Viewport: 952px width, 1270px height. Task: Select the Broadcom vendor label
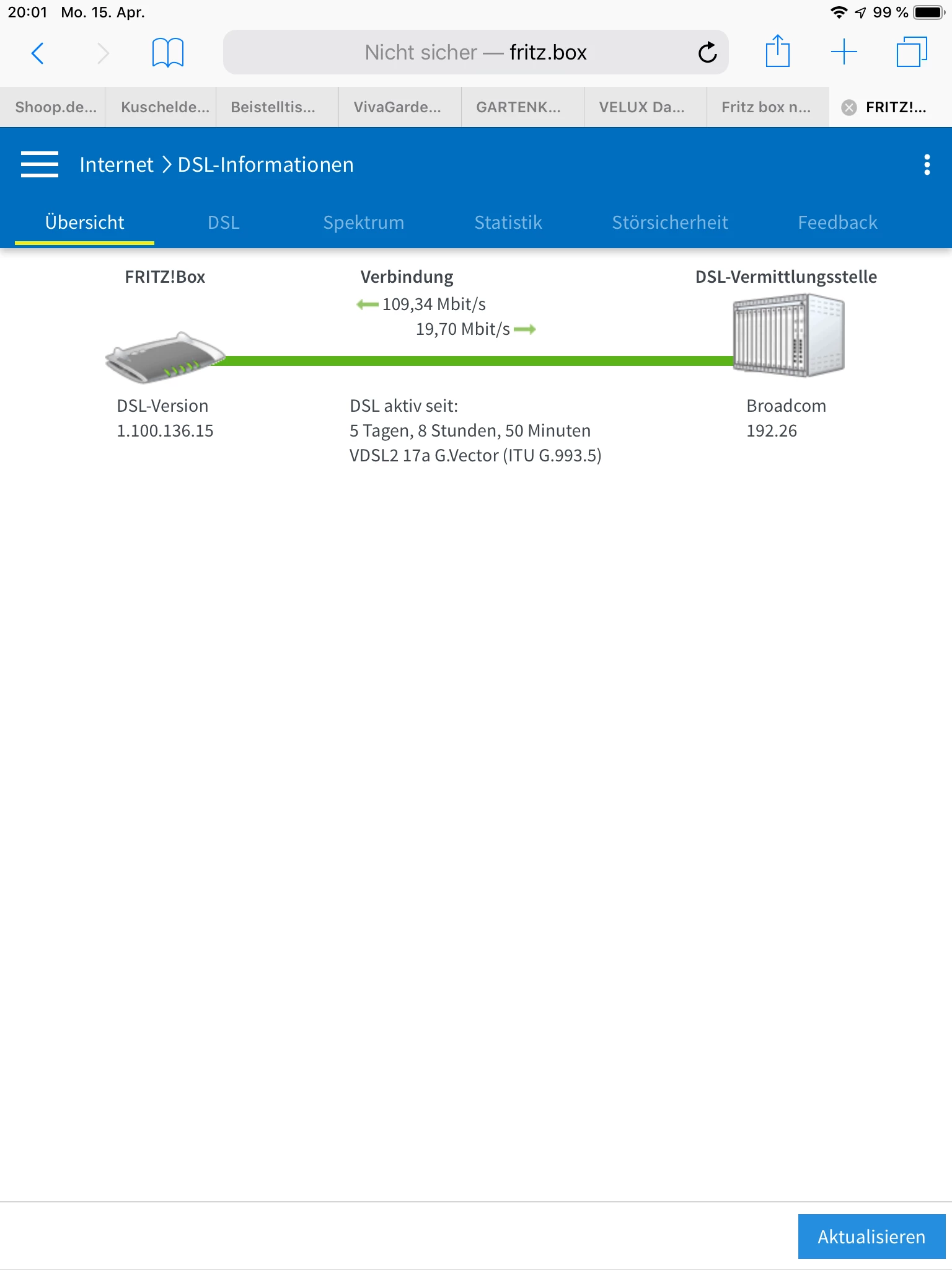pyautogui.click(x=786, y=406)
